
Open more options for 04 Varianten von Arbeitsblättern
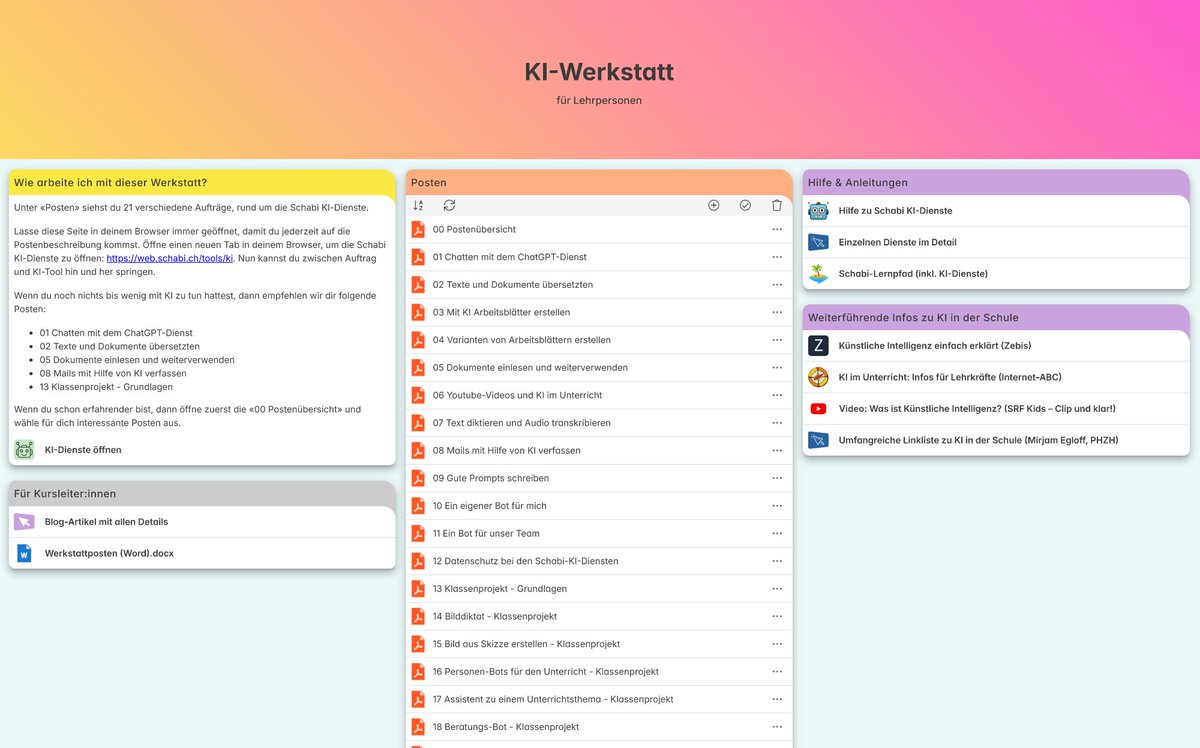[777, 340]
